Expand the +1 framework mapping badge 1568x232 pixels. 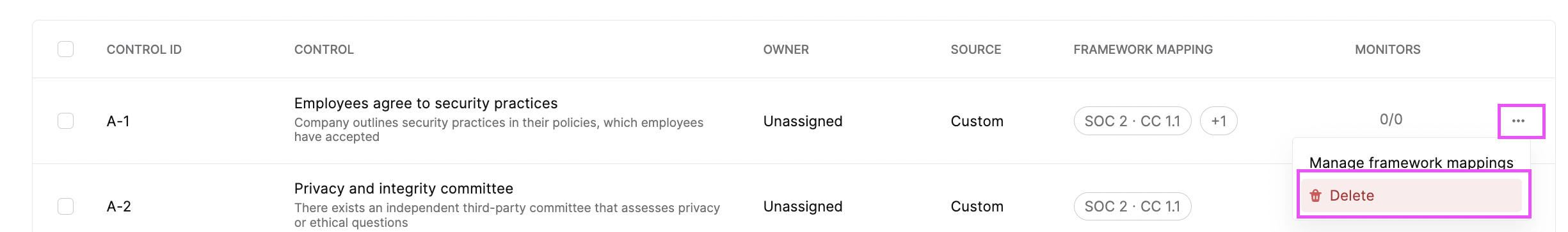1219,121
